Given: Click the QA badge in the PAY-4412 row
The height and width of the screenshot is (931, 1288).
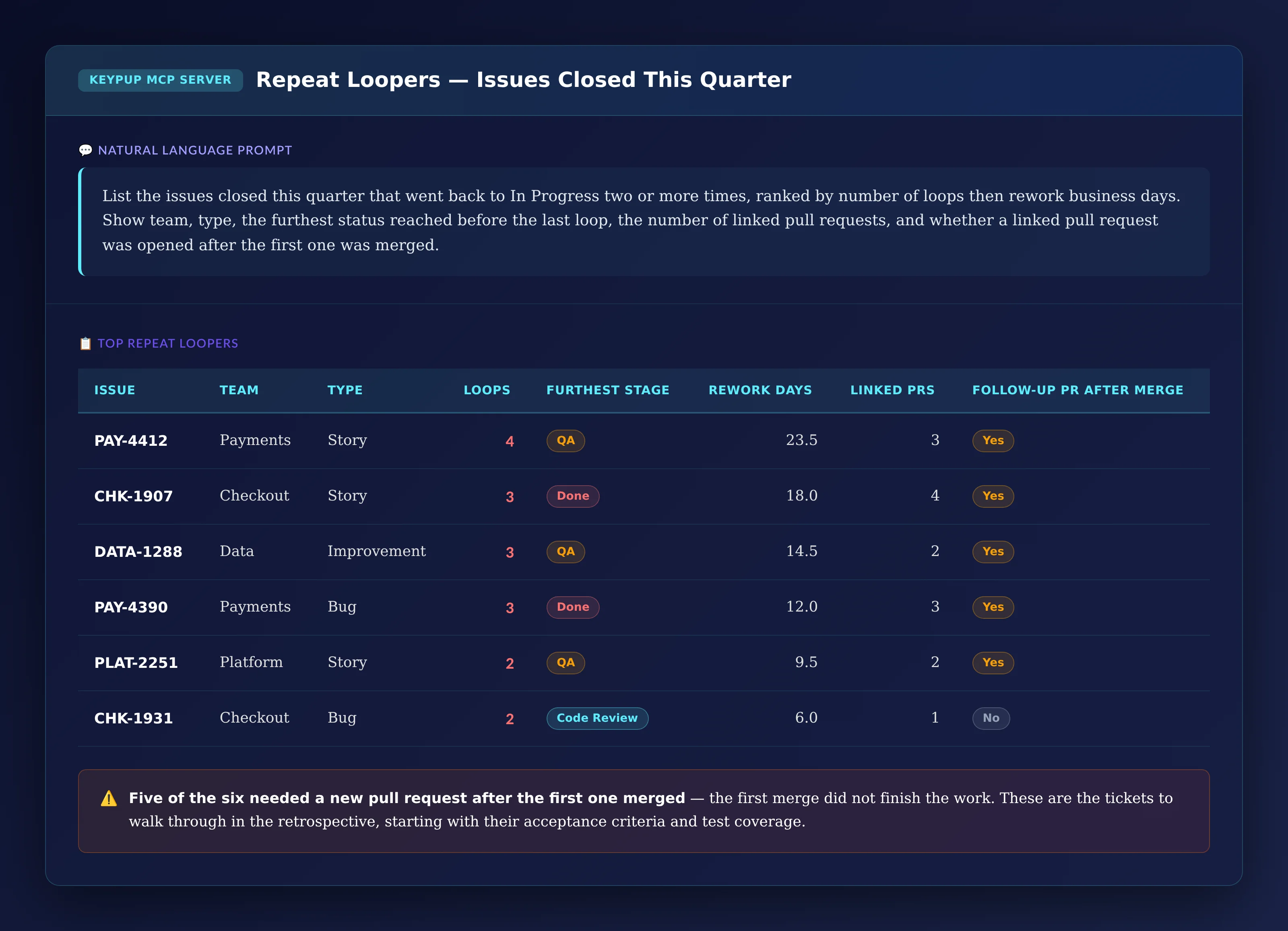Looking at the screenshot, I should click(566, 441).
